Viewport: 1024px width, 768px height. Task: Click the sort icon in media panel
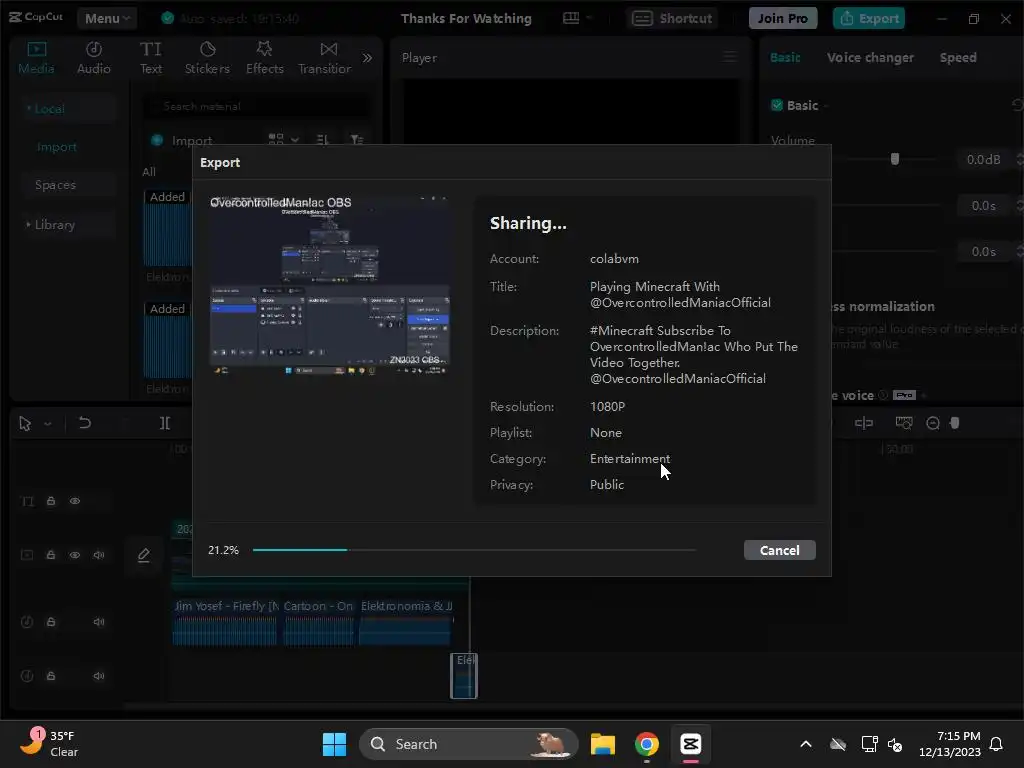pyautogui.click(x=322, y=139)
